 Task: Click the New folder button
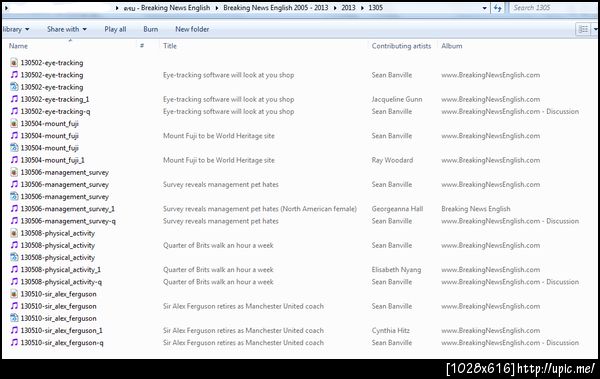[192, 29]
